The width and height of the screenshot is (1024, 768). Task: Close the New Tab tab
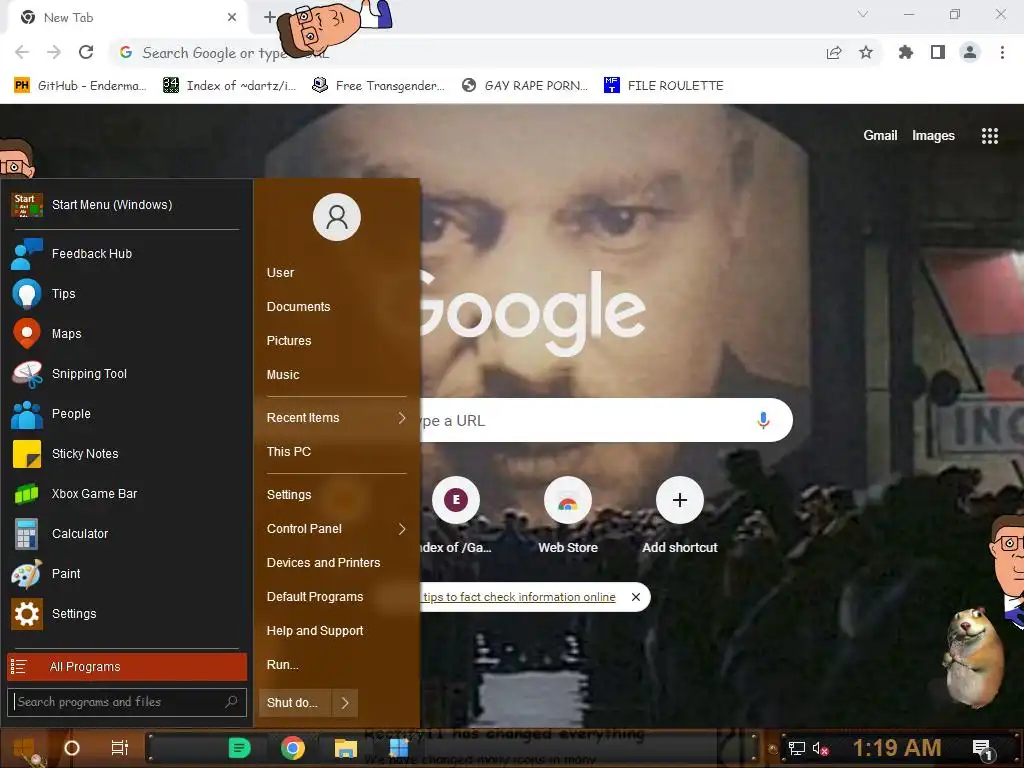coord(232,17)
